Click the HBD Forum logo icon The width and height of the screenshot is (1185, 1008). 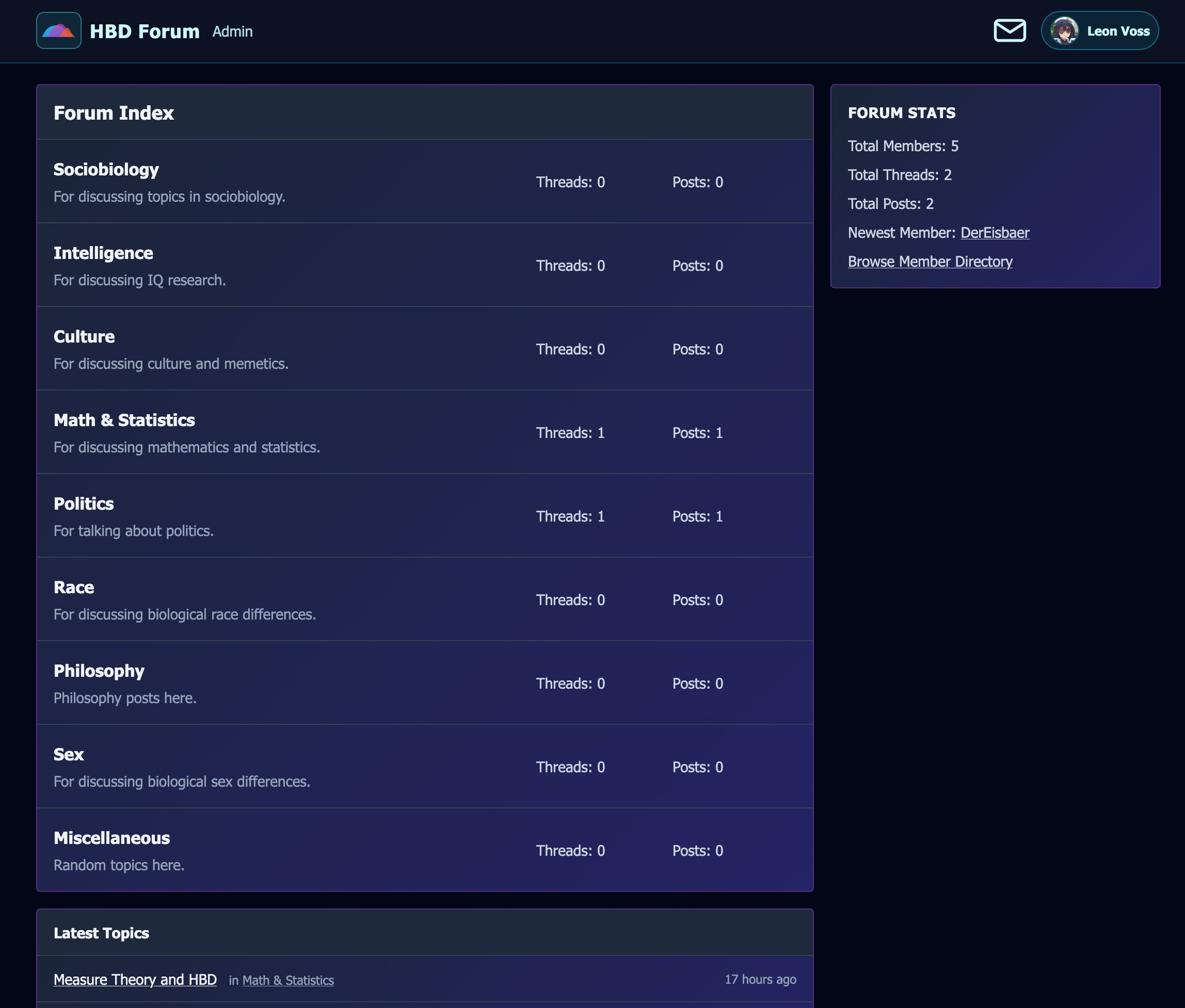pos(58,31)
